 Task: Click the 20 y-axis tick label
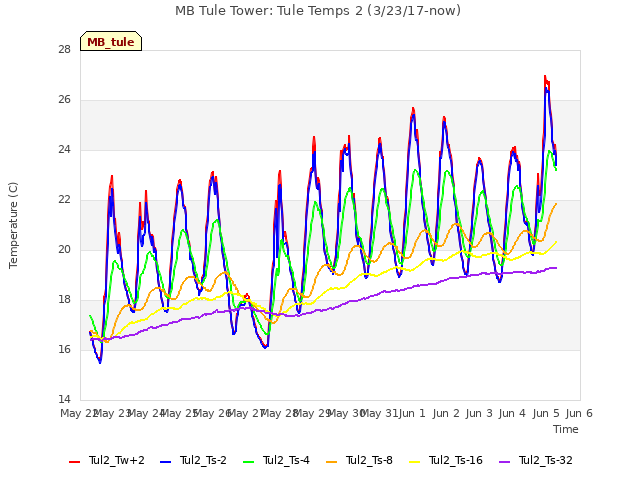tap(64, 249)
